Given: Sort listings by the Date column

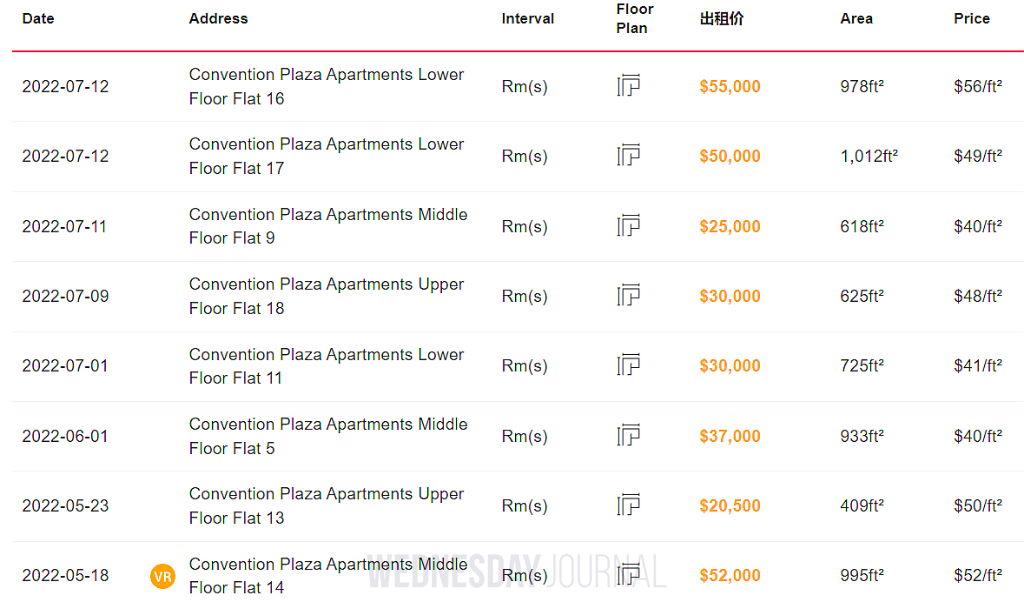Looking at the screenshot, I should click(x=38, y=18).
